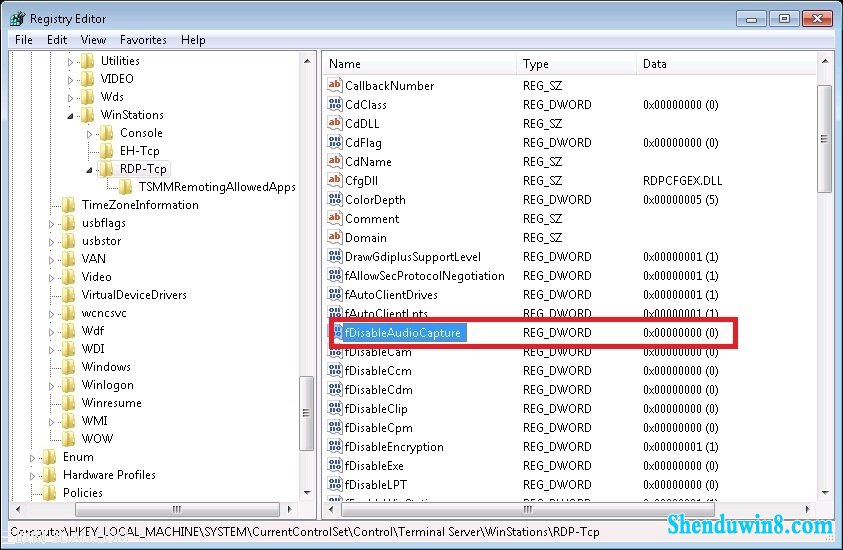Open the Edit menu
This screenshot has height=550, width=843.
[57, 40]
